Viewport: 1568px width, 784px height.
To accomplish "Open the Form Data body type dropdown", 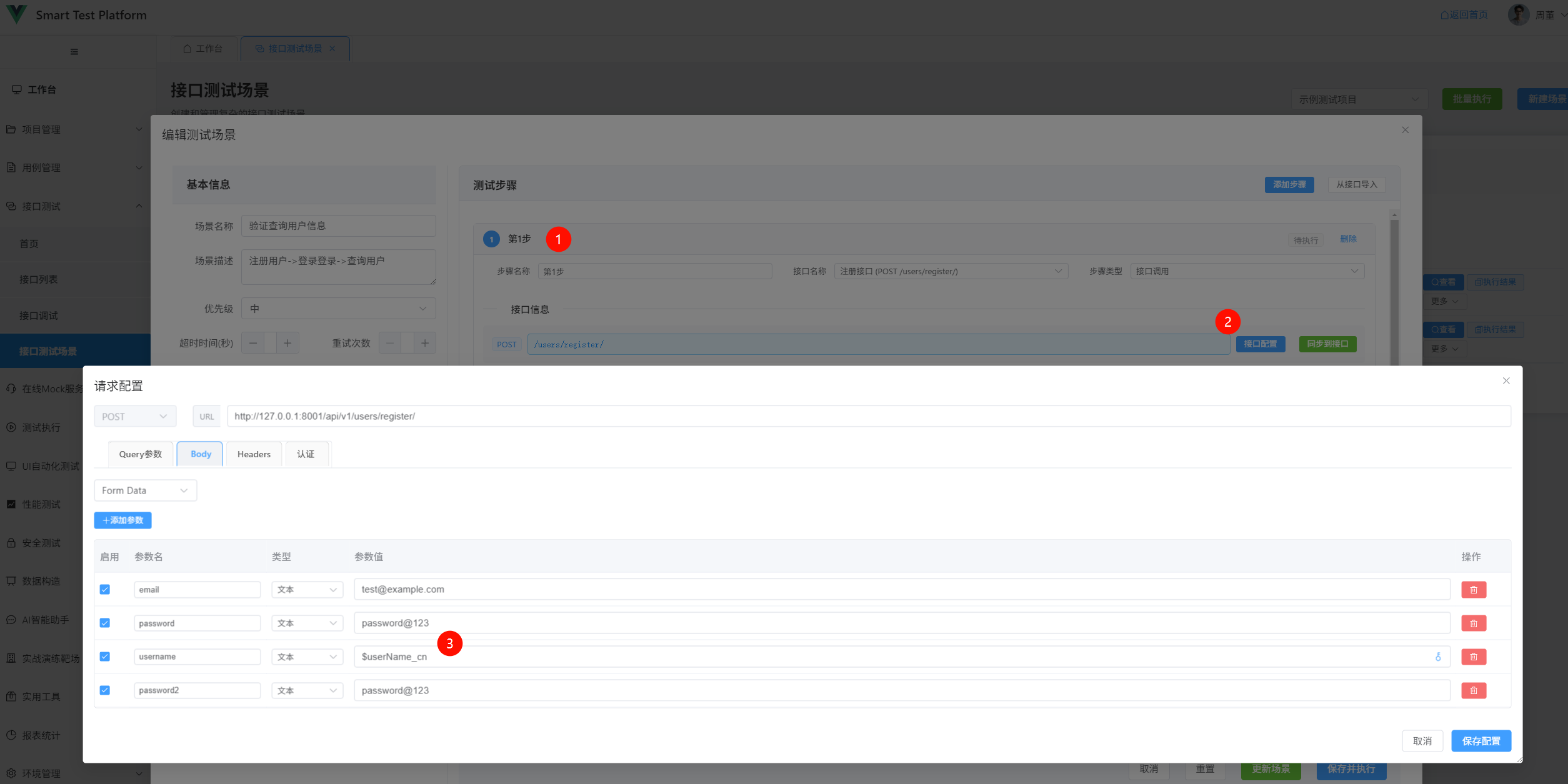I will pos(145,490).
